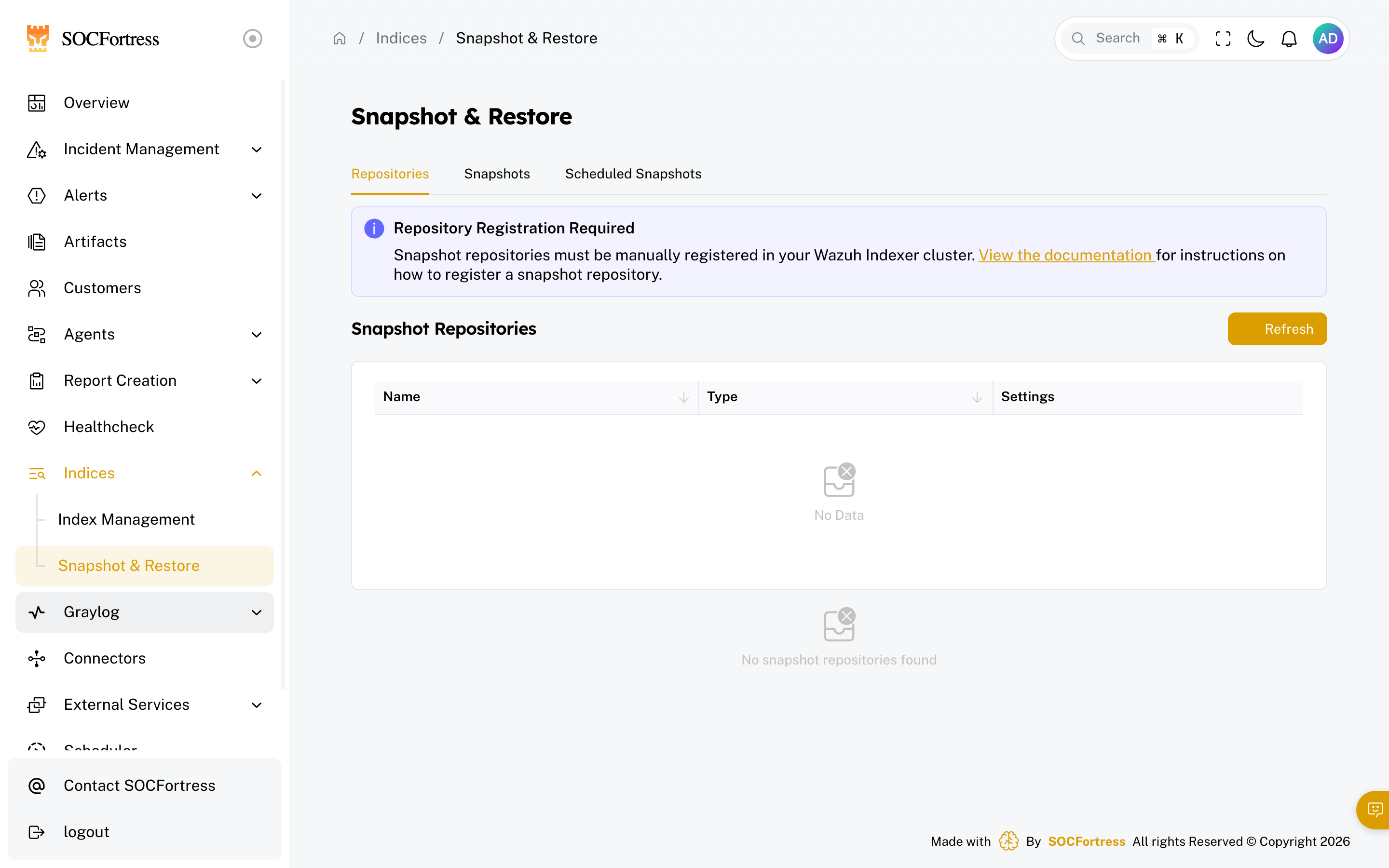Open the feedback chat widget icon
Image resolution: width=1389 pixels, height=868 pixels.
1375,810
